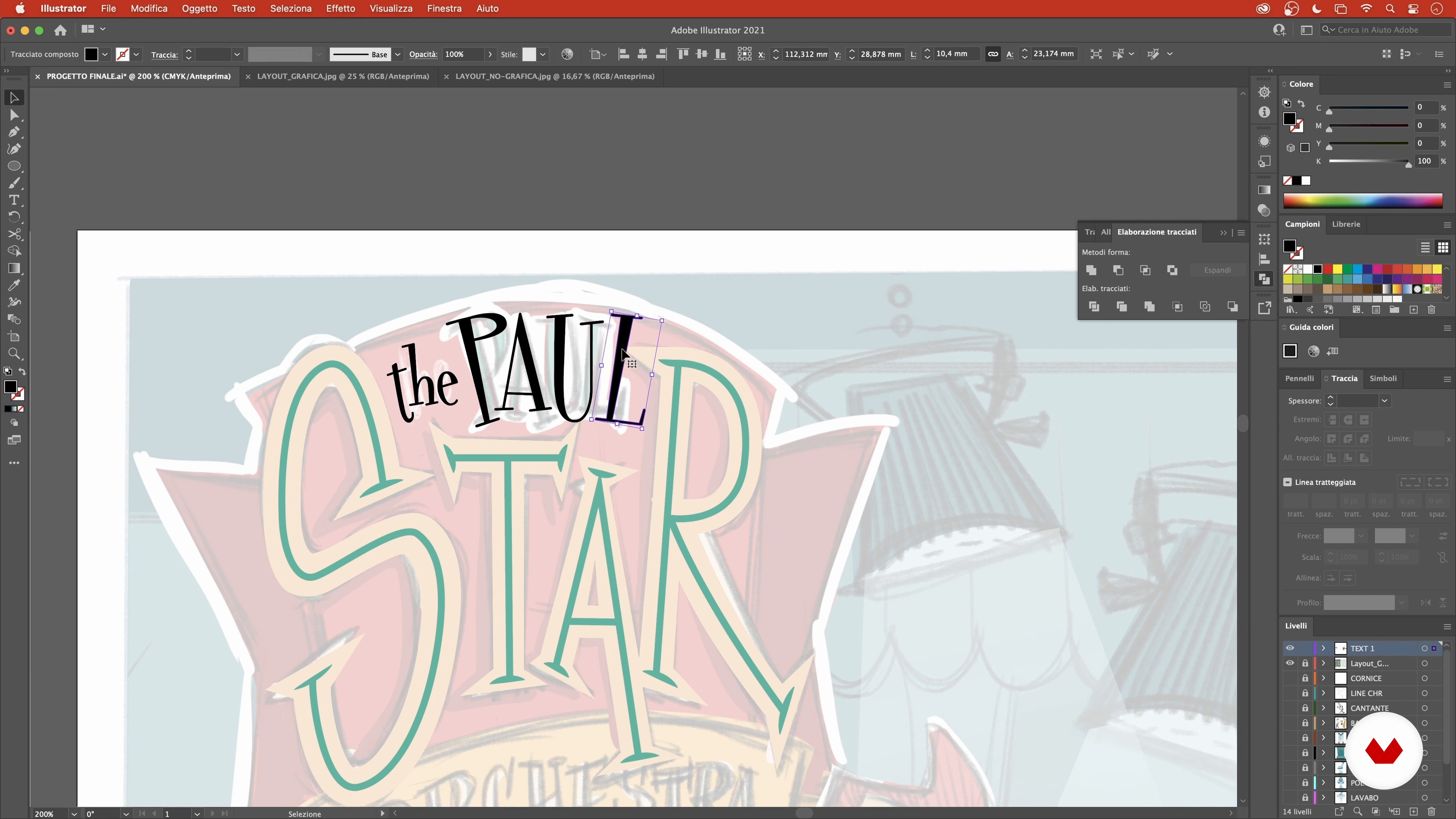Select the Eyedropper tool
Screen dimensions: 1456x819
pos(14,286)
